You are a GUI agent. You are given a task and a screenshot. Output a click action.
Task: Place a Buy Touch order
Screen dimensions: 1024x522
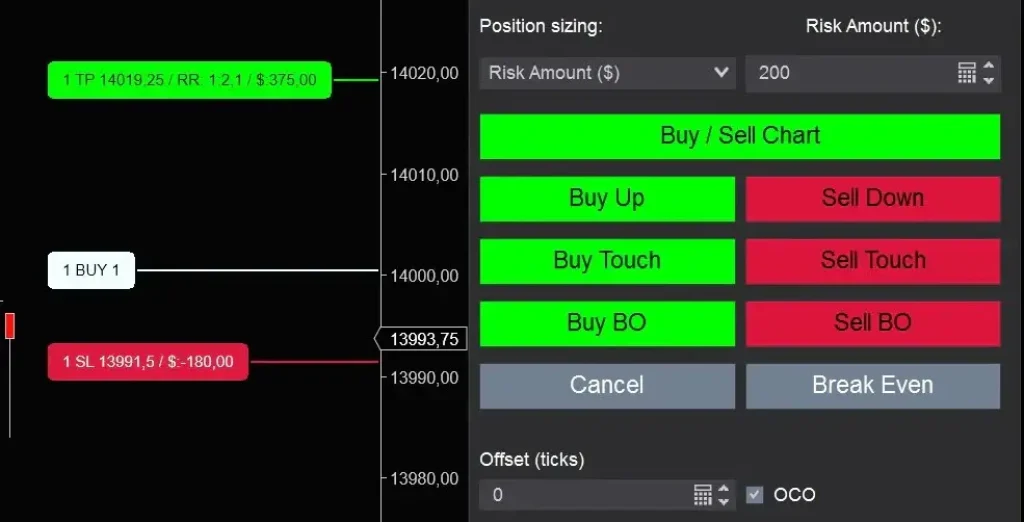(607, 261)
